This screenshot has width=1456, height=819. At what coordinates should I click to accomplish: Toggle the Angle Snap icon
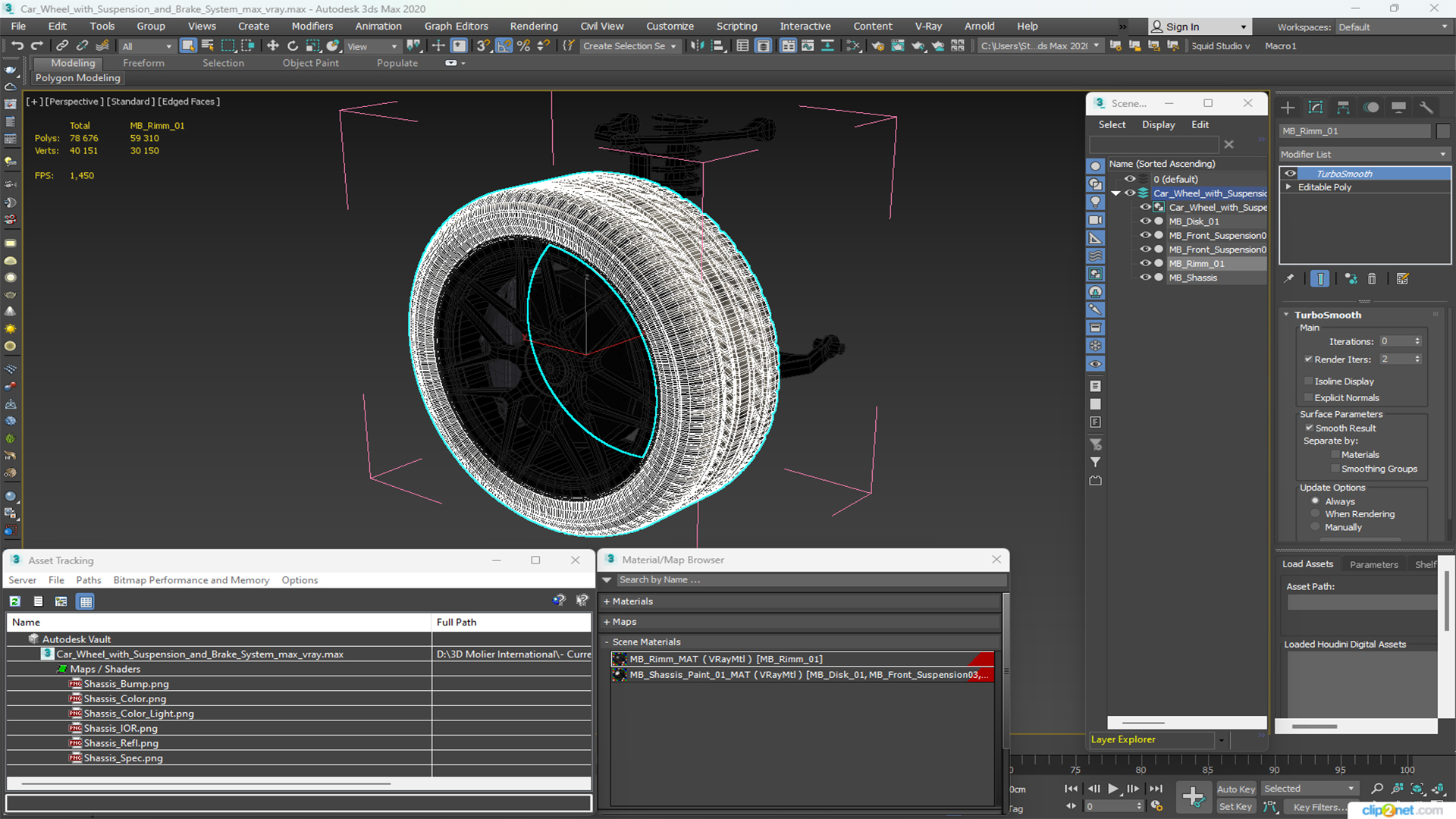[504, 46]
